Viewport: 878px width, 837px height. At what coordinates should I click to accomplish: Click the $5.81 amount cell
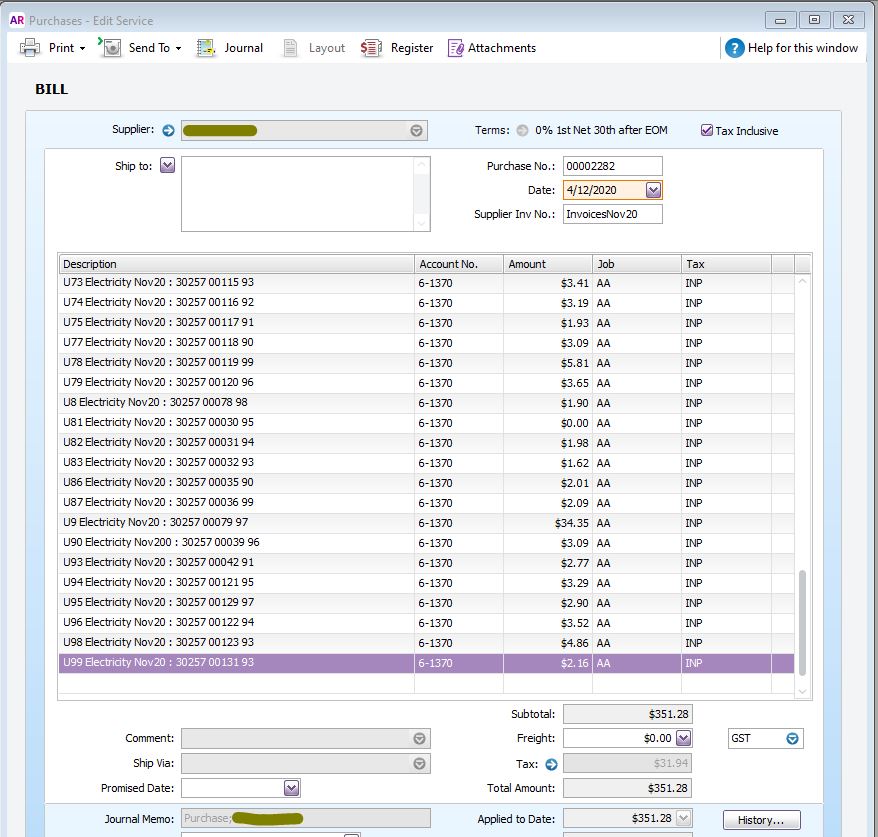click(x=548, y=363)
